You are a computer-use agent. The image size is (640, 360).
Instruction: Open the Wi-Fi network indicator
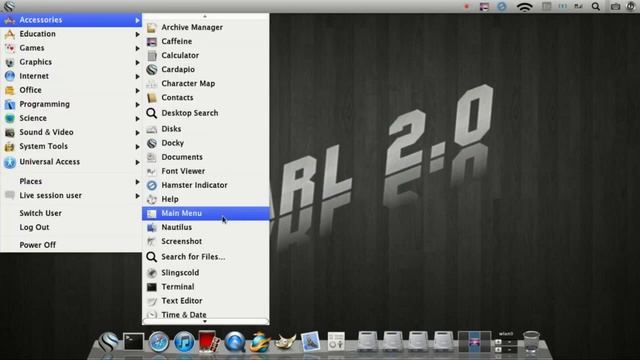coord(524,7)
